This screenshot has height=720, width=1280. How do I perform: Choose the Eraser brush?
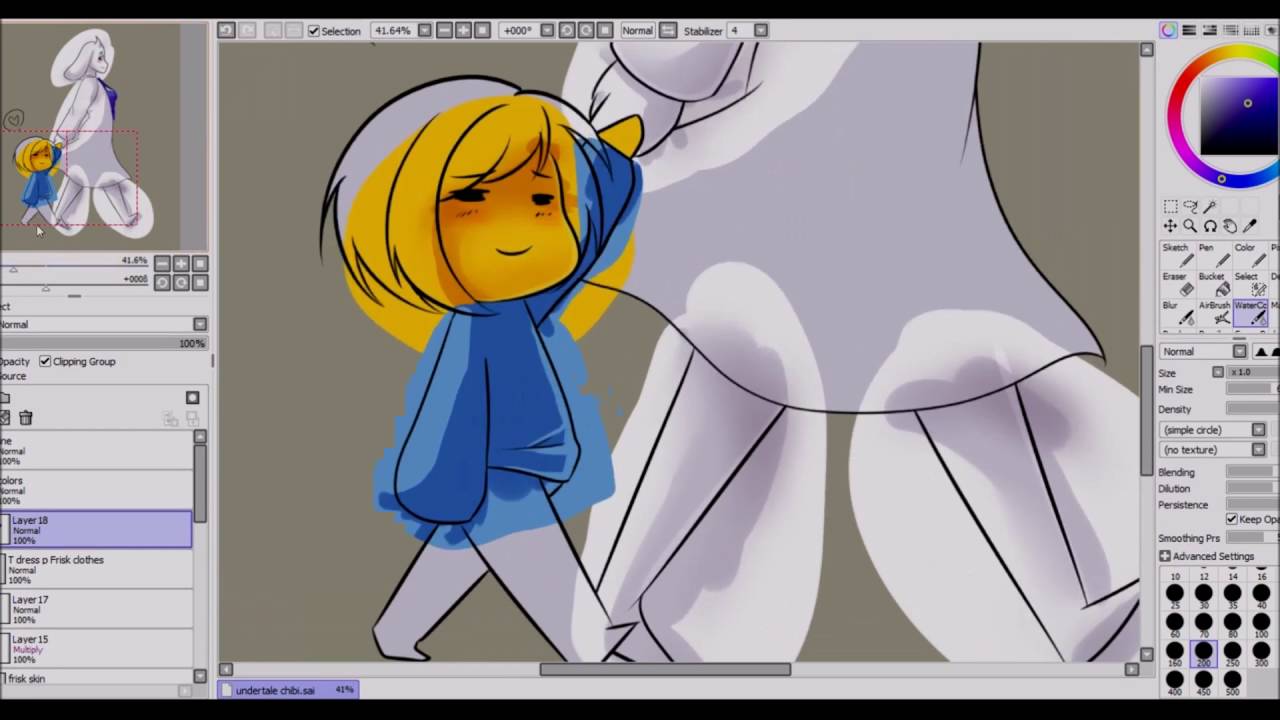point(1177,284)
